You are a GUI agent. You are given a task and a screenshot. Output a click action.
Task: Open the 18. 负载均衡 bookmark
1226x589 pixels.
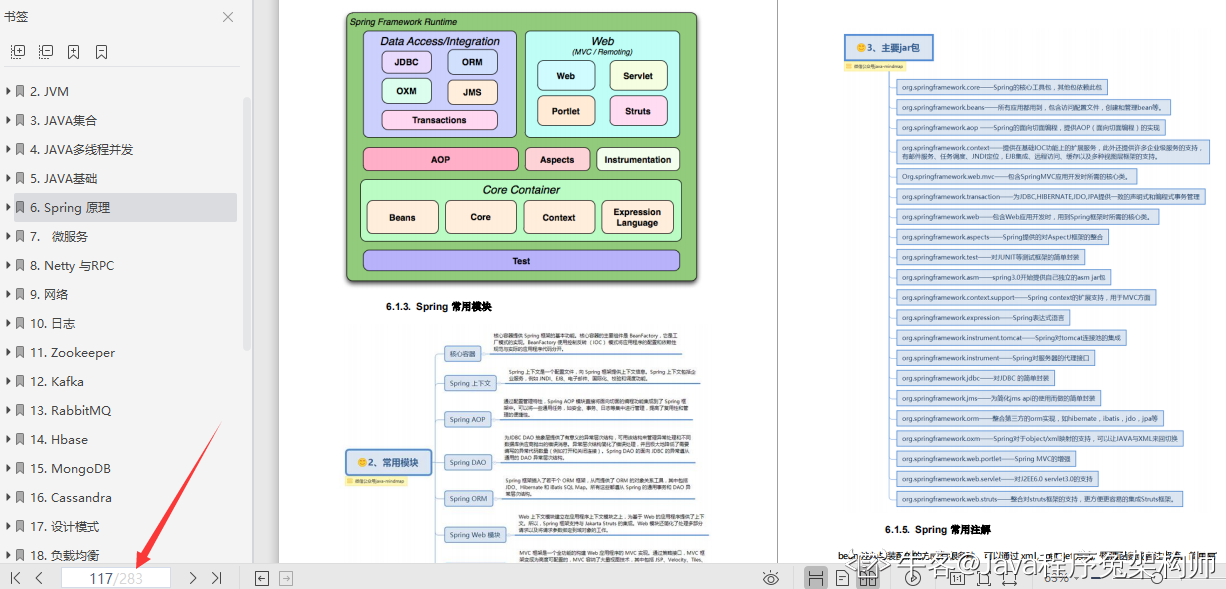point(65,555)
